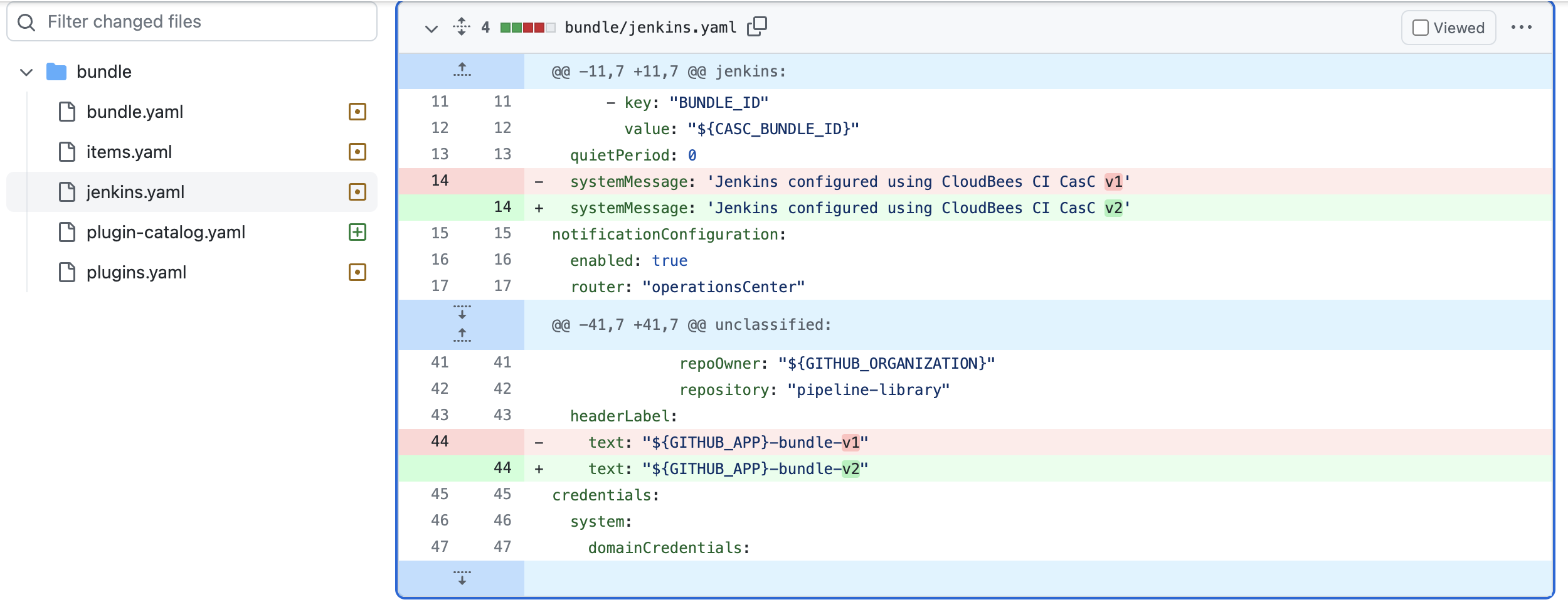Image resolution: width=1568 pixels, height=607 pixels.
Task: Select plugins.yaml in the file tree
Action: [135, 272]
